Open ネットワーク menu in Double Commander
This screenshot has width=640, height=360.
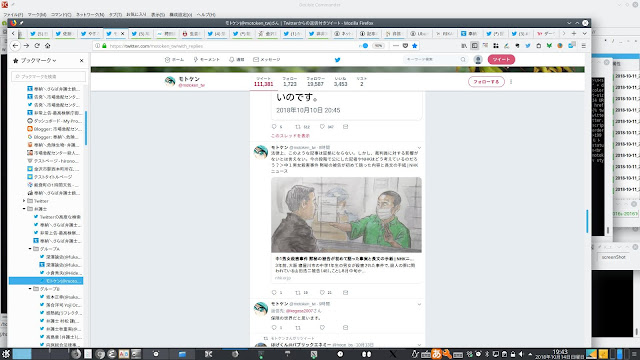[90, 14]
